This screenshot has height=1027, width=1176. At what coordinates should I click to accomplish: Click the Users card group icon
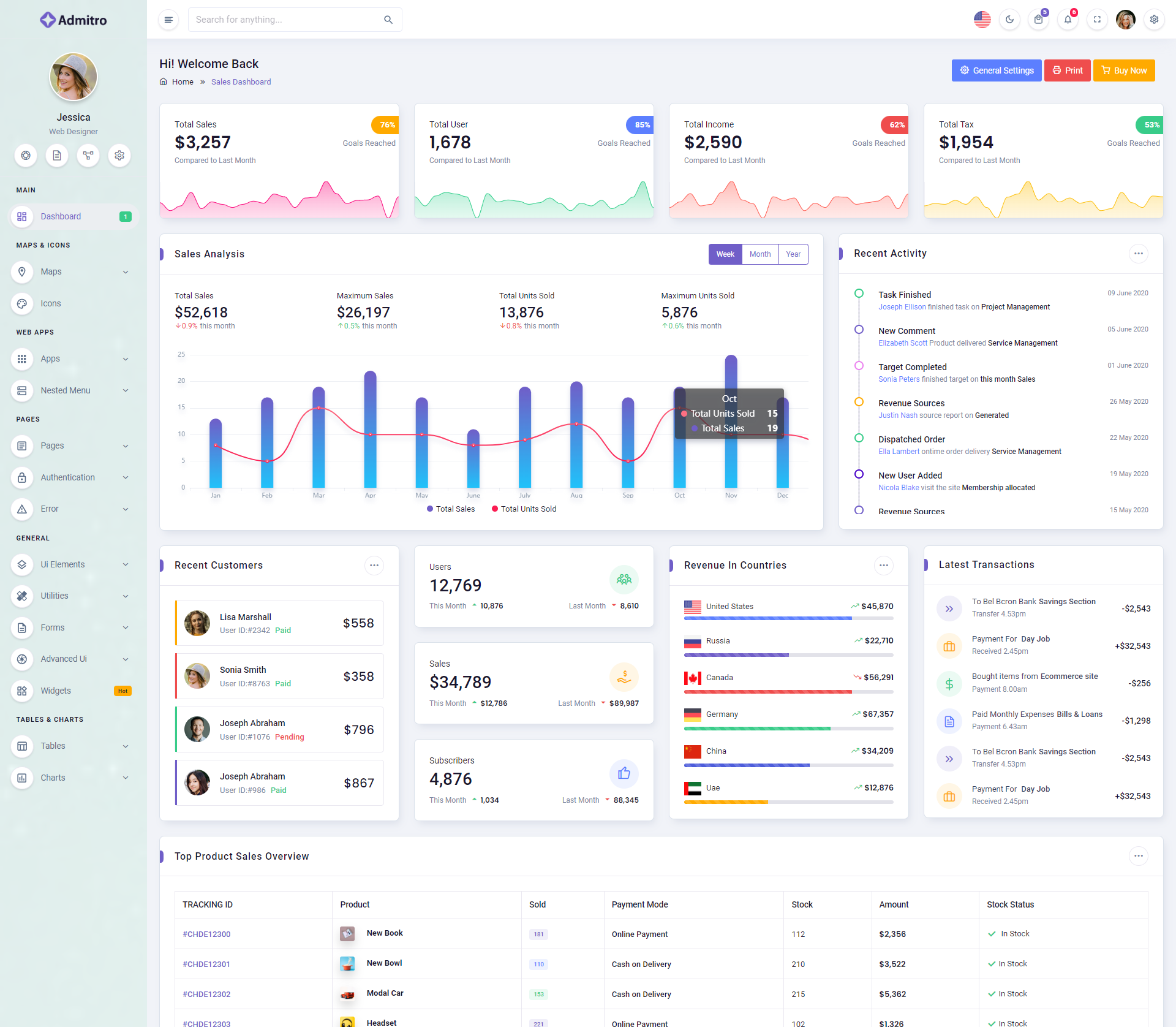(x=624, y=580)
